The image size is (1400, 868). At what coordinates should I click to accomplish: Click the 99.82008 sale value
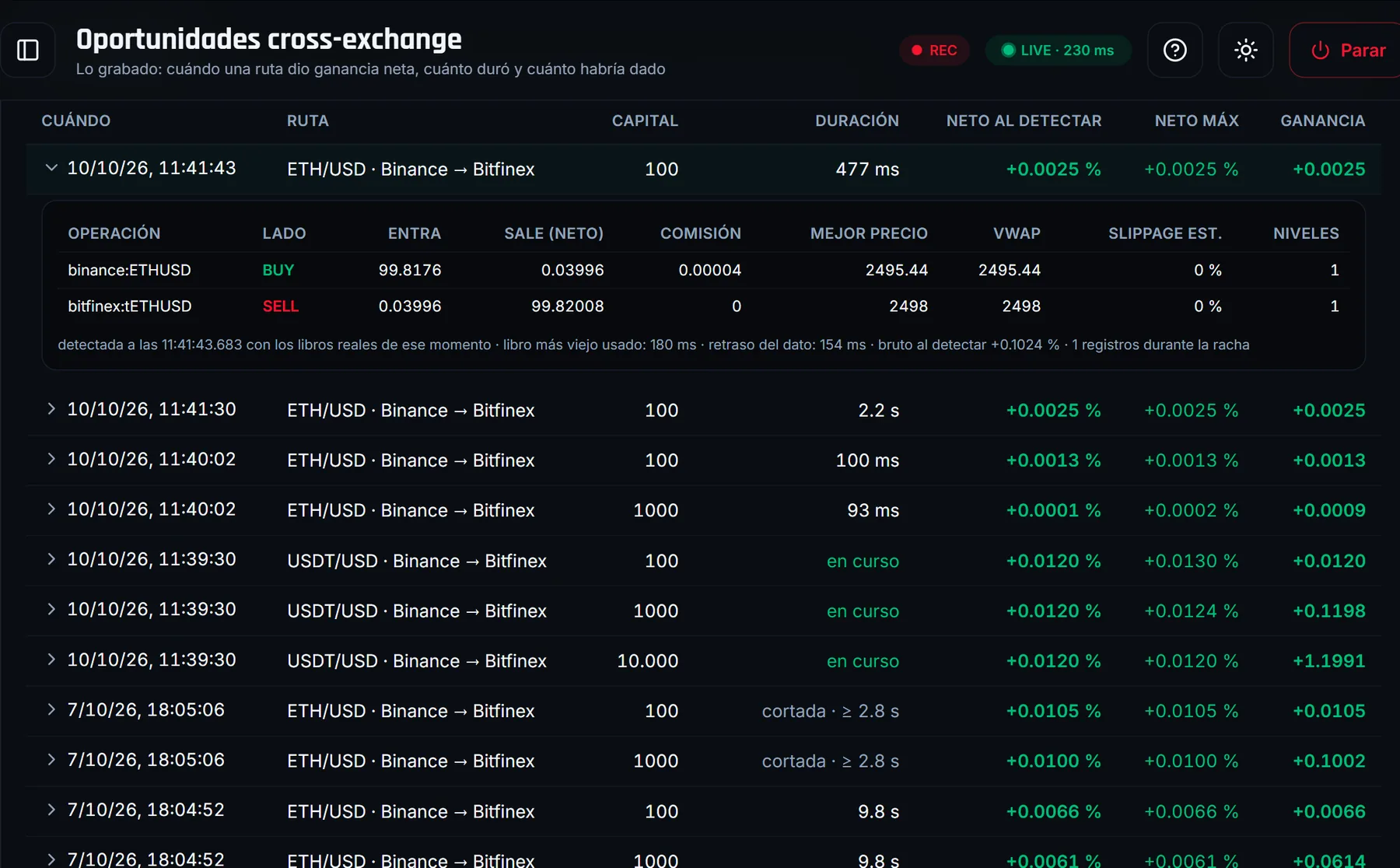click(567, 306)
